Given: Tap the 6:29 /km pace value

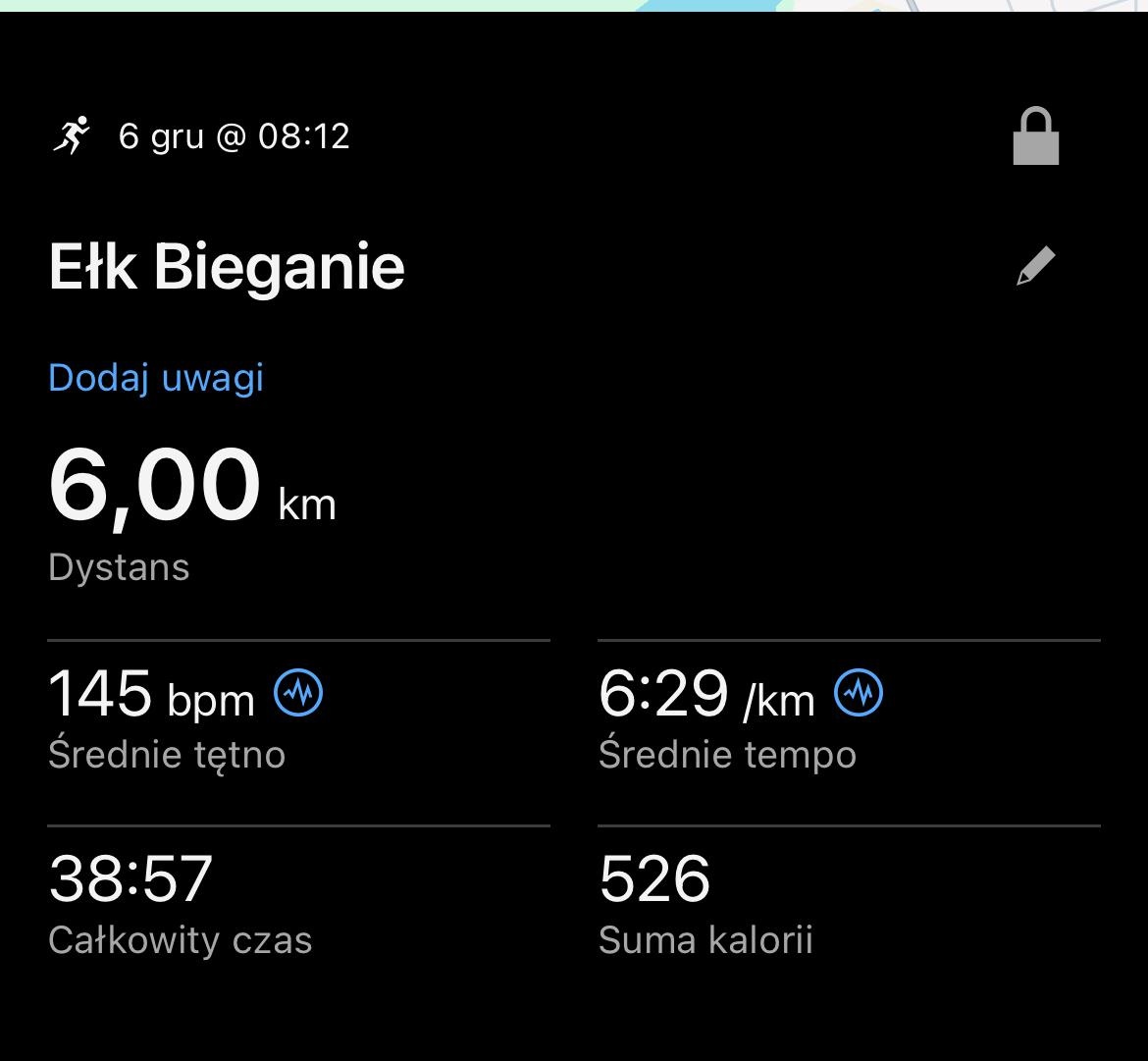Looking at the screenshot, I should click(706, 695).
